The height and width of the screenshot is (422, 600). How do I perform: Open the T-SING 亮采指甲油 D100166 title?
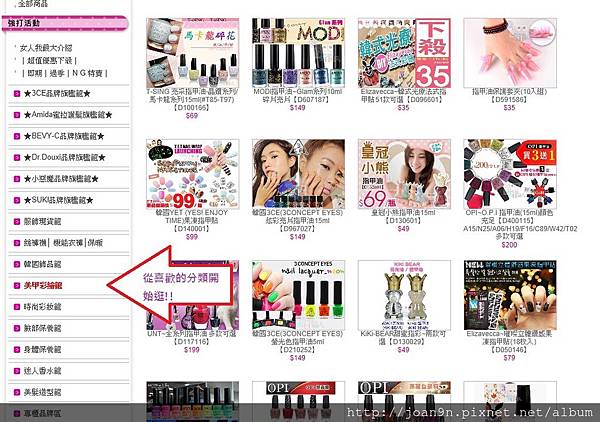tap(192, 99)
